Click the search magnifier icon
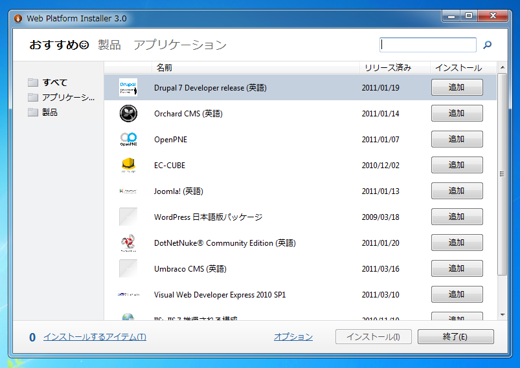The width and height of the screenshot is (520, 368). [x=487, y=45]
